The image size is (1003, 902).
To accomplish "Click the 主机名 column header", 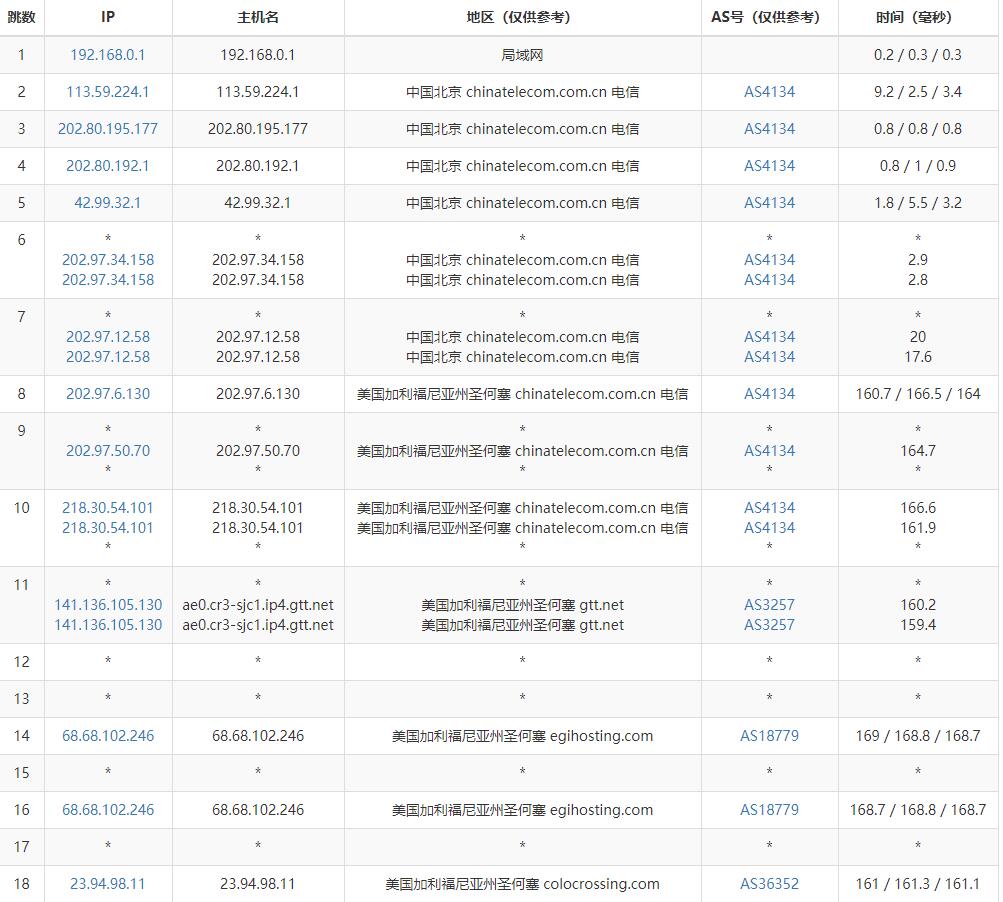I will [258, 17].
